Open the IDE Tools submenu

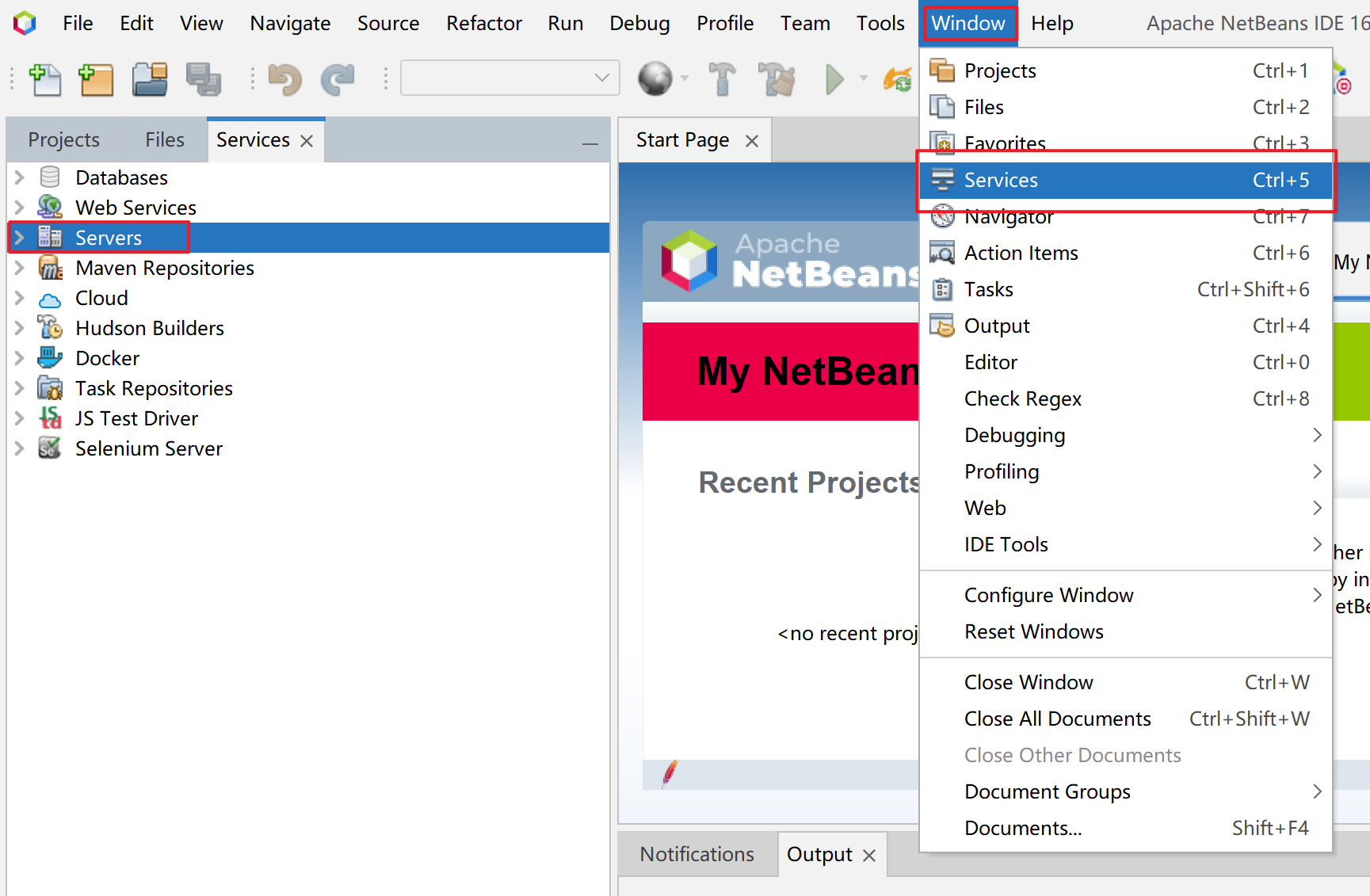[x=1125, y=544]
